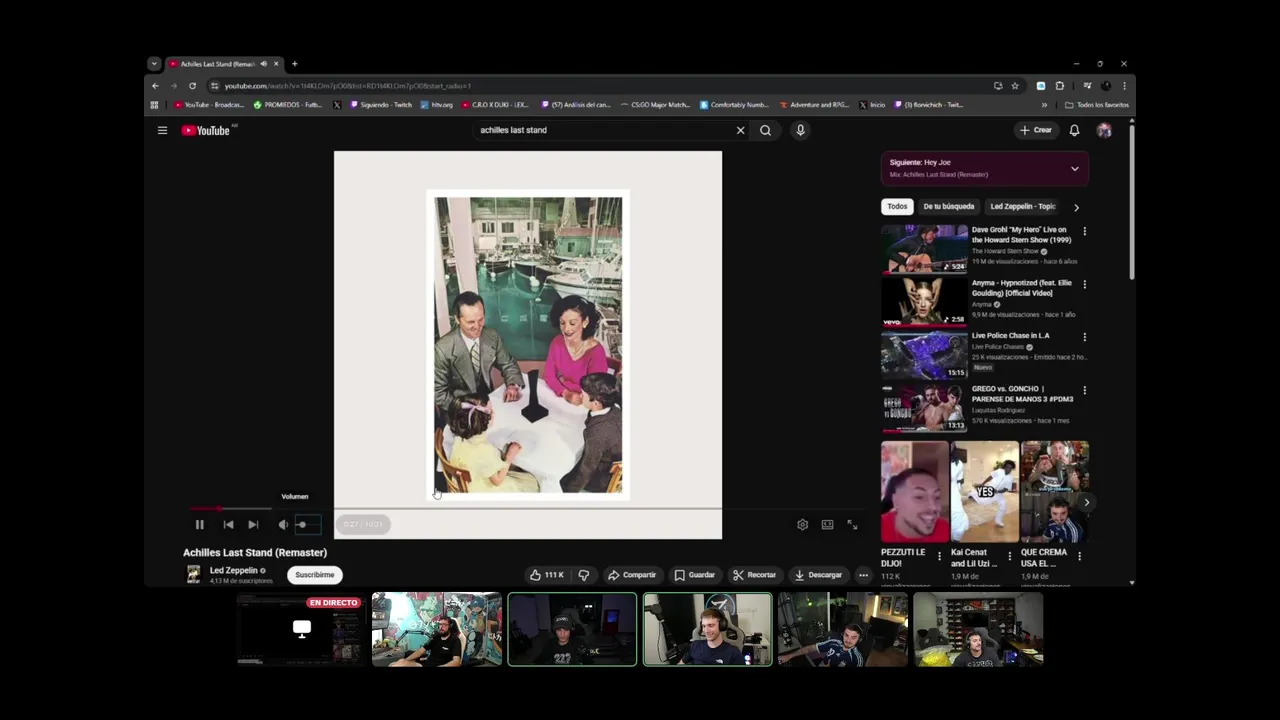Dislike the video with thumbs-down
This screenshot has height=720, width=1280.
[x=584, y=575]
